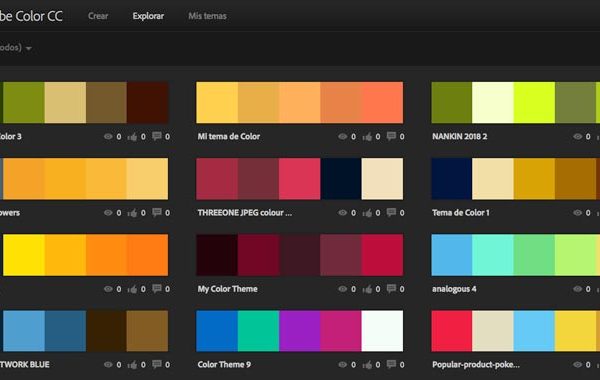The height and width of the screenshot is (380, 600).
Task: Click views eye icon for Color 3 theme
Action: coord(108,137)
